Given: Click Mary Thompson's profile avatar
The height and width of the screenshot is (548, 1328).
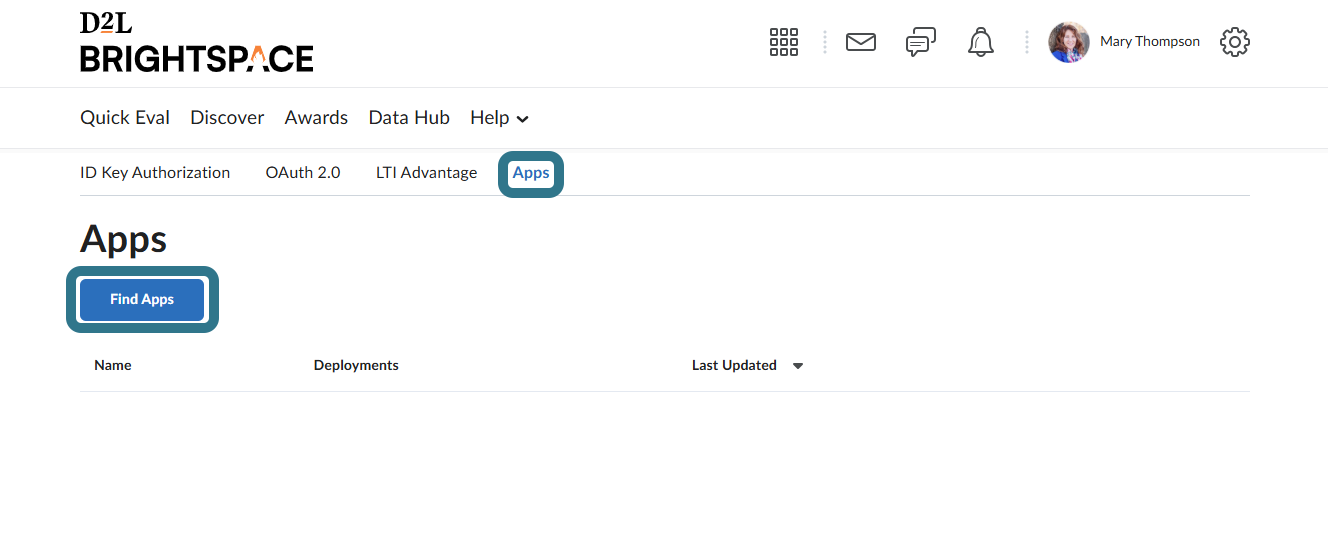Looking at the screenshot, I should coord(1069,42).
